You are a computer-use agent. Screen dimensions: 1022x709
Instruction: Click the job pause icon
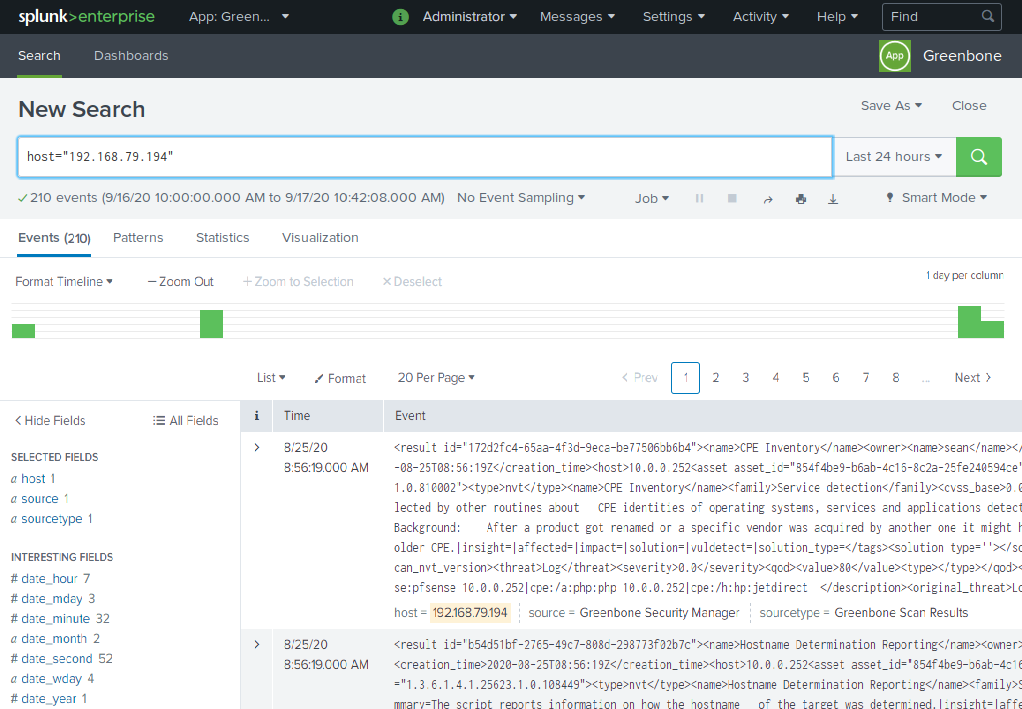coord(700,199)
